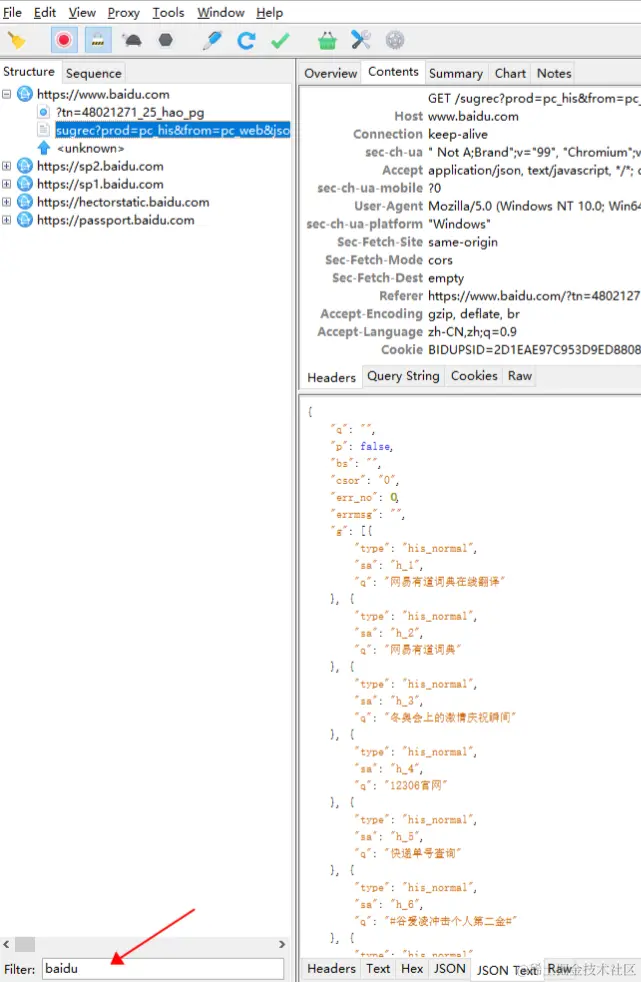
Task: Open response Headers tab at bottom
Action: click(331, 969)
